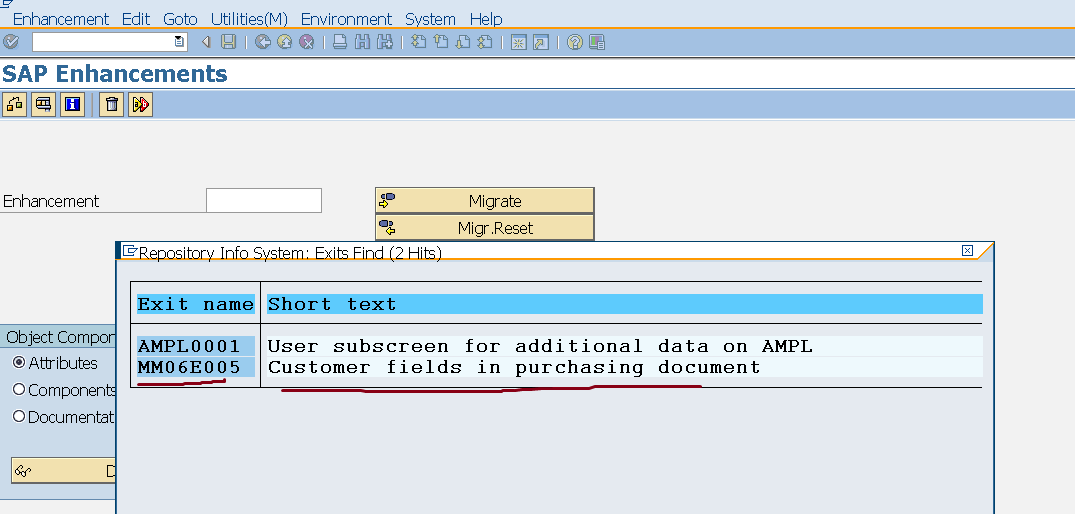This screenshot has width=1075, height=514.
Task: Click the red Cancel icon
Action: (306, 42)
